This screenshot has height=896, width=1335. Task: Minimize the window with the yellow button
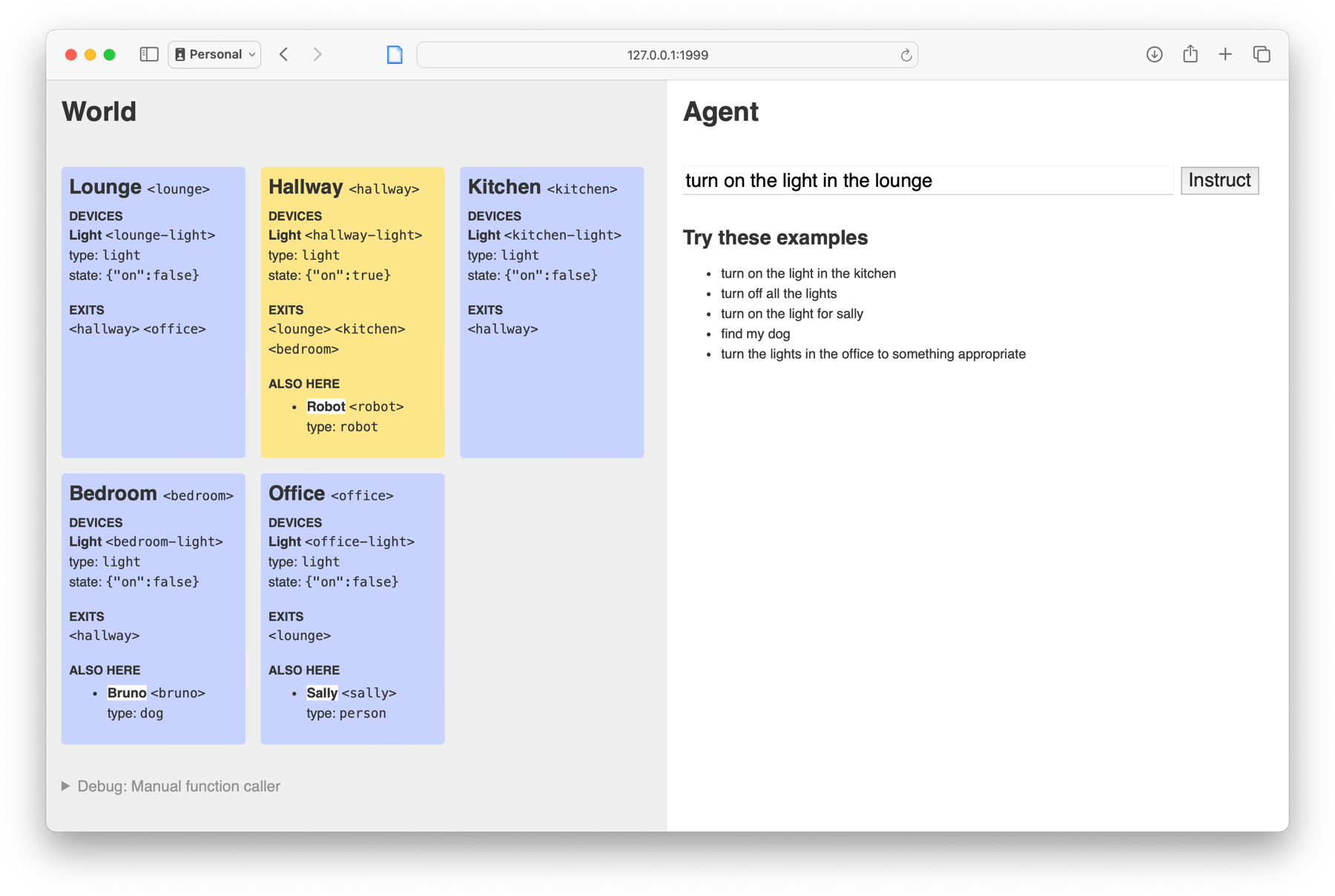tap(90, 54)
